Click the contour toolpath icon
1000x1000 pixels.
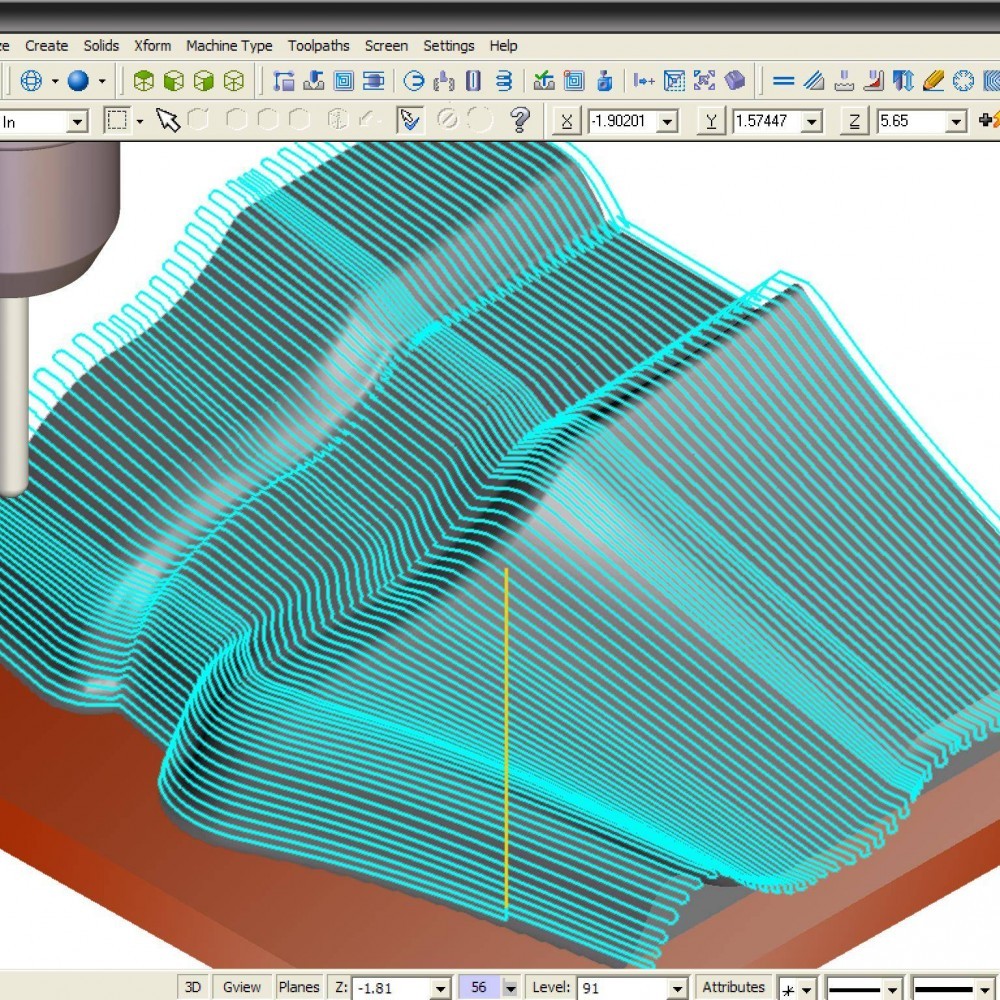tap(283, 81)
